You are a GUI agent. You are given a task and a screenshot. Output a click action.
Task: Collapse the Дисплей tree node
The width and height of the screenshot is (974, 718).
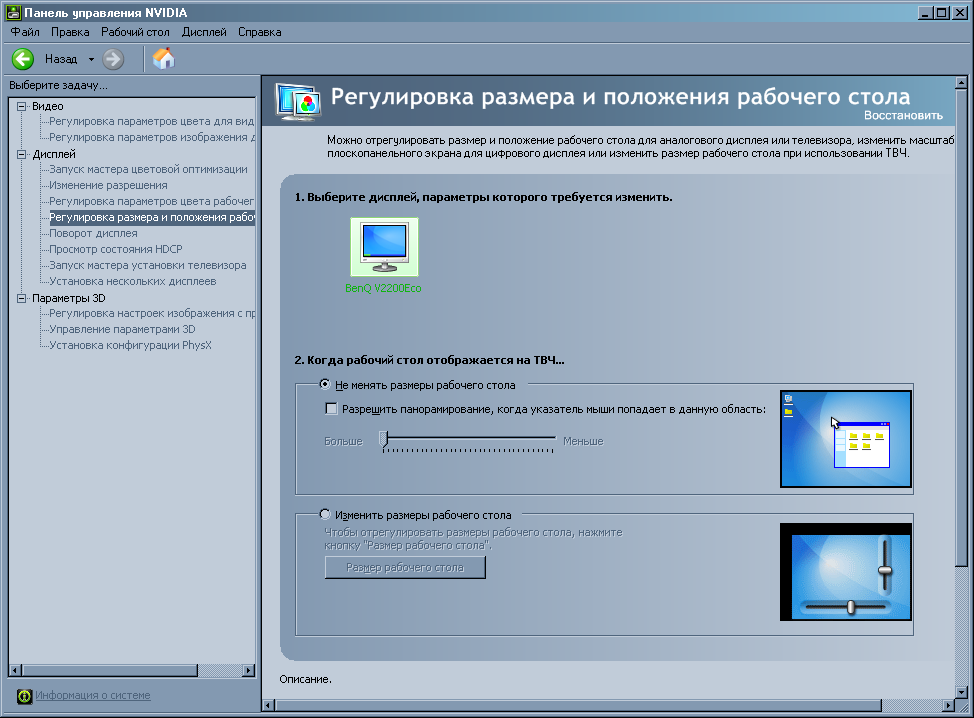click(x=22, y=154)
